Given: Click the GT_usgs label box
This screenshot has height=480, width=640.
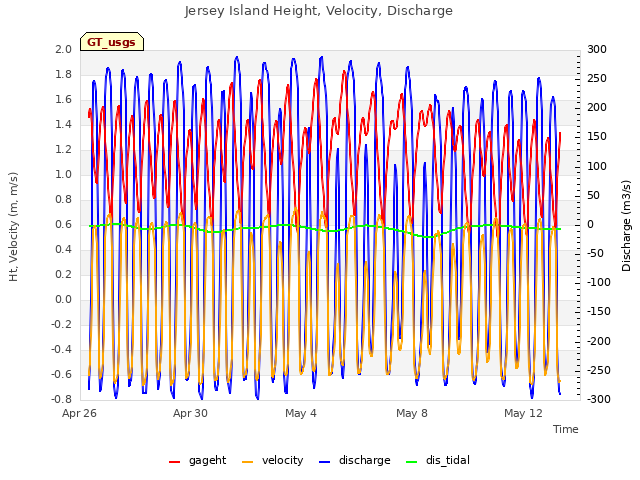Looking at the screenshot, I should pyautogui.click(x=112, y=42).
